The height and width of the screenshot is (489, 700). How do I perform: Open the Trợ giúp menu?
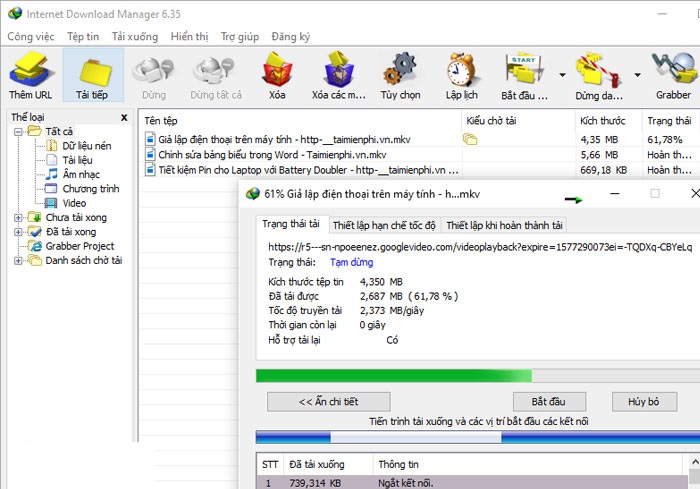[x=240, y=37]
